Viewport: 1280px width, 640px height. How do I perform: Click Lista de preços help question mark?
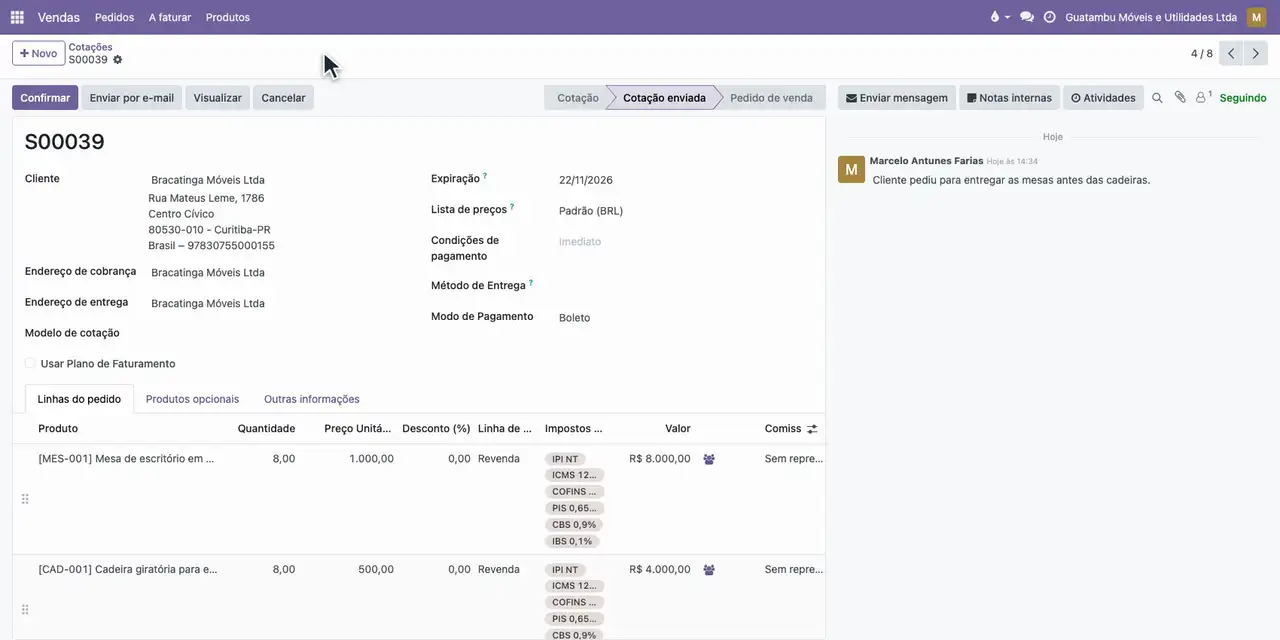(512, 207)
